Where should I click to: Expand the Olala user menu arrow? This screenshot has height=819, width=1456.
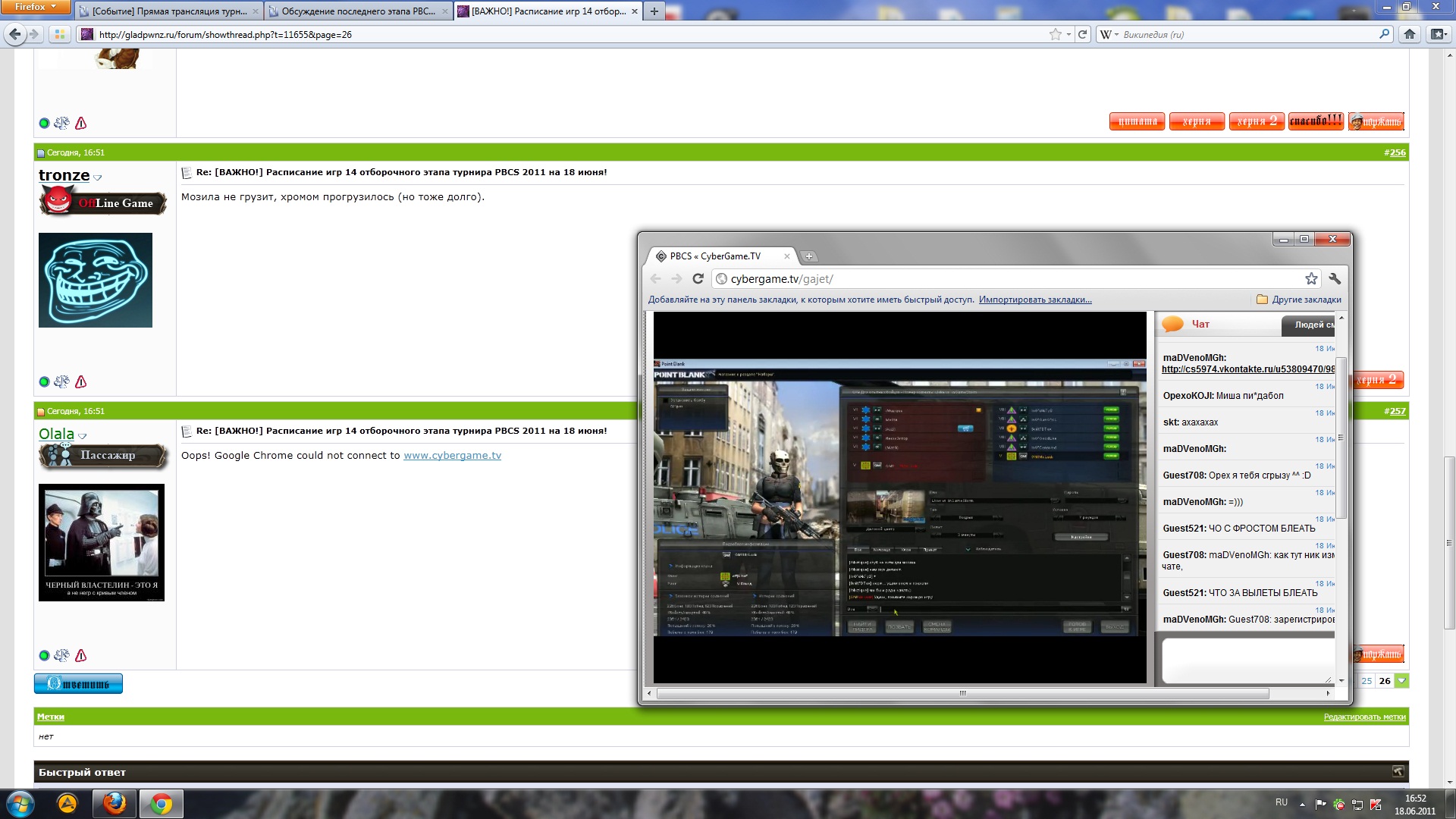[83, 436]
